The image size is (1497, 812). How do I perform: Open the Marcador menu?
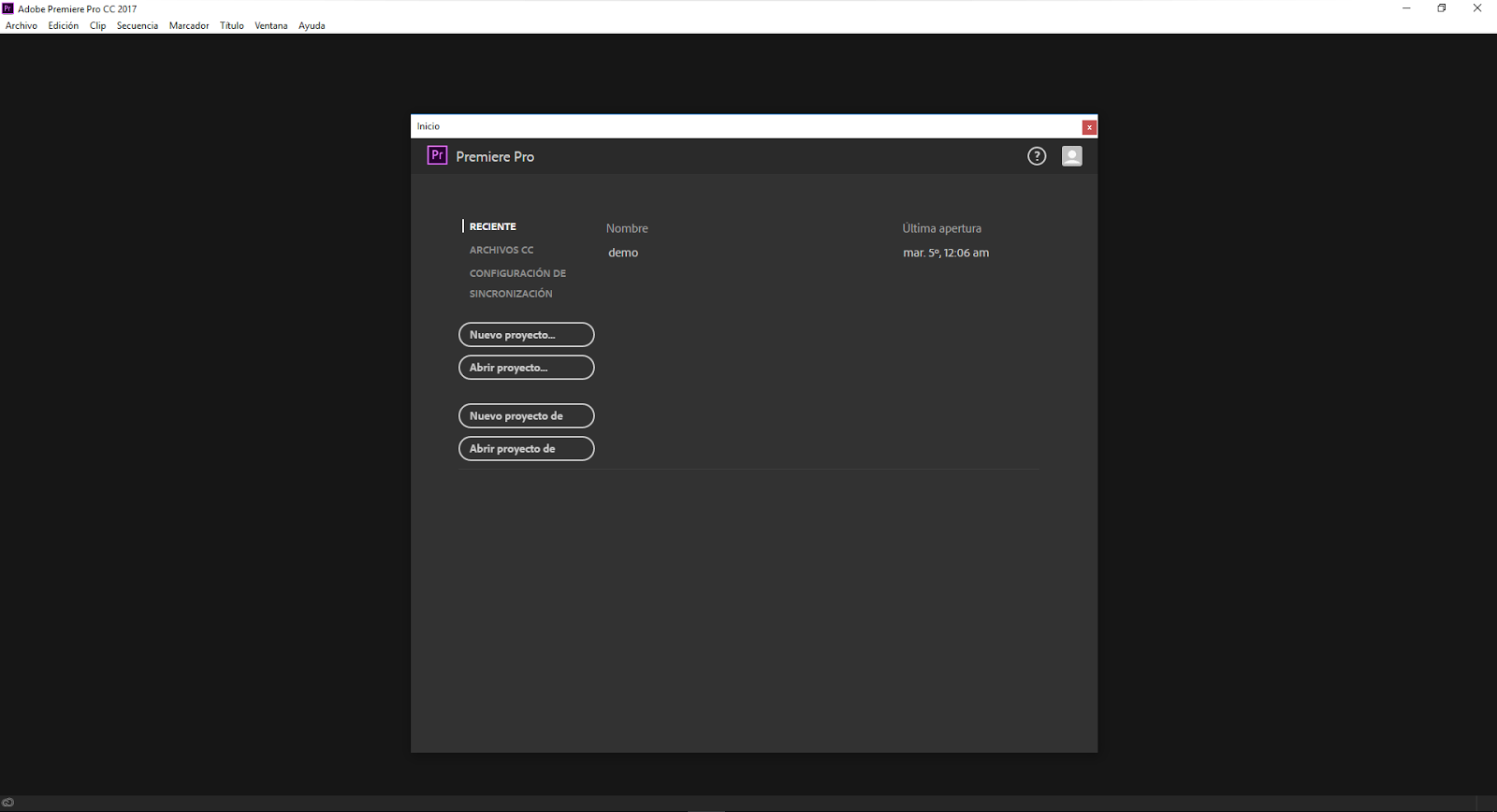tap(189, 25)
